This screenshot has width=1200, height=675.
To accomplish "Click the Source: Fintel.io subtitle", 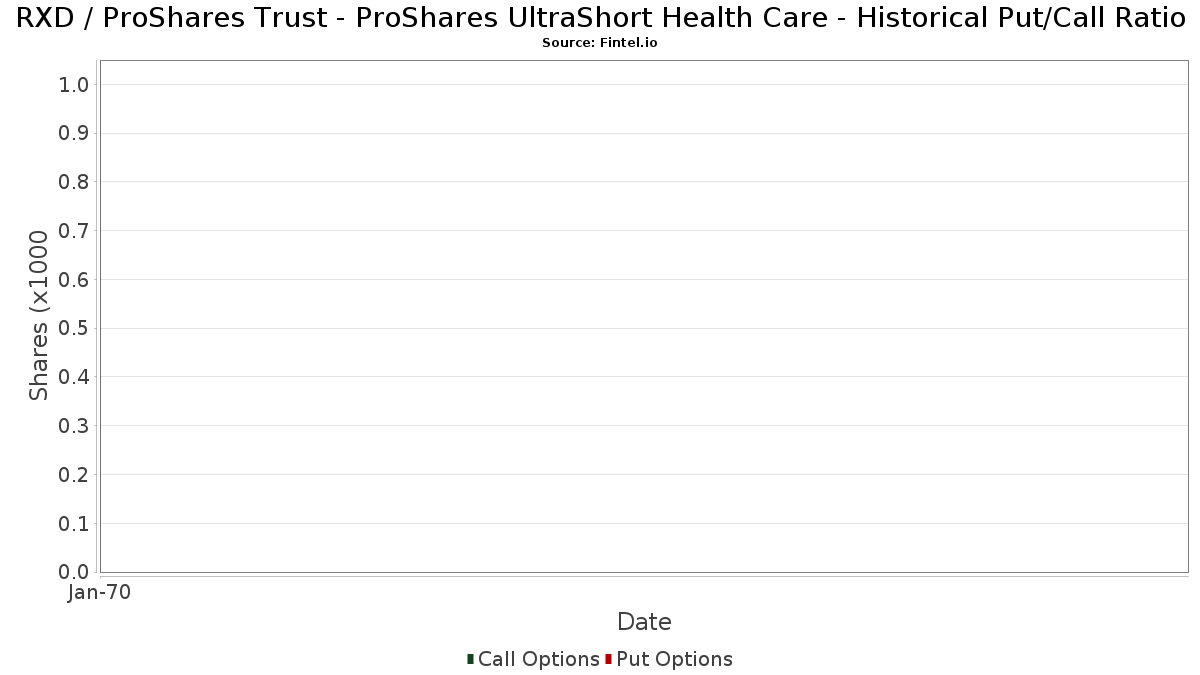I will pos(600,43).
